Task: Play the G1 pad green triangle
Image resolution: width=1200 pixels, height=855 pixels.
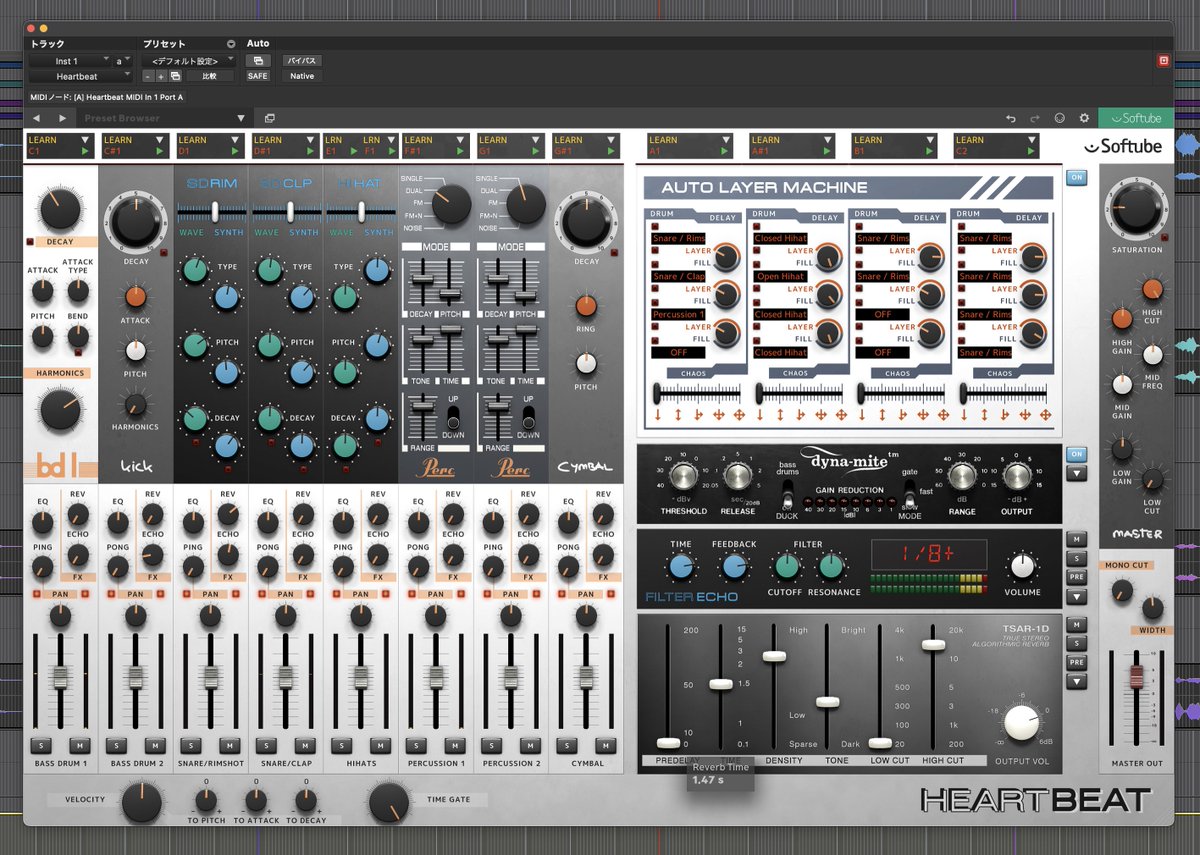Action: tap(538, 151)
